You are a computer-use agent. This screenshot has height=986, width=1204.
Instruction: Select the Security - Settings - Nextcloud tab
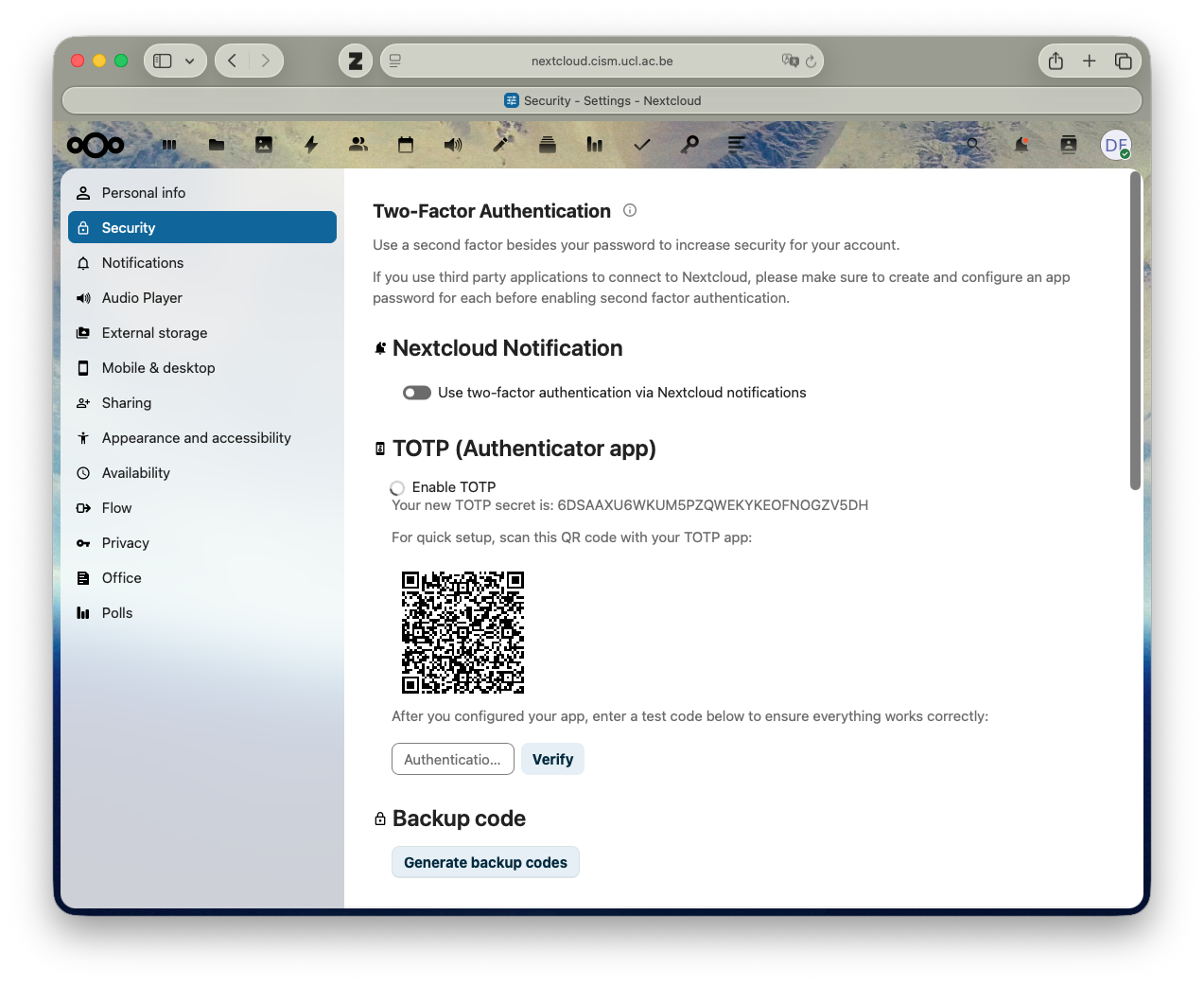coord(602,100)
